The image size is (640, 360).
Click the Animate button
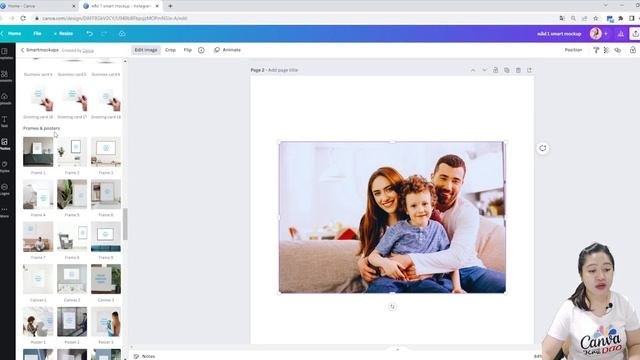(x=227, y=50)
